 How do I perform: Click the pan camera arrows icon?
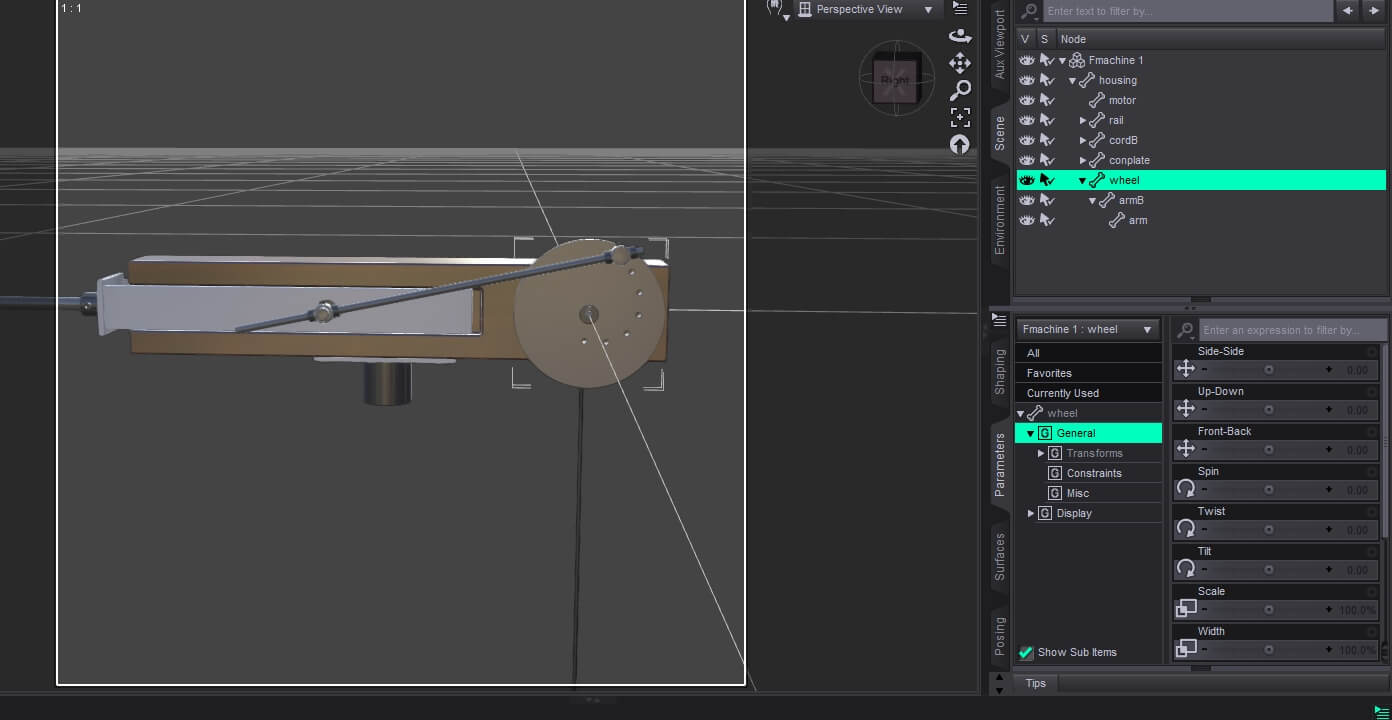(x=960, y=63)
